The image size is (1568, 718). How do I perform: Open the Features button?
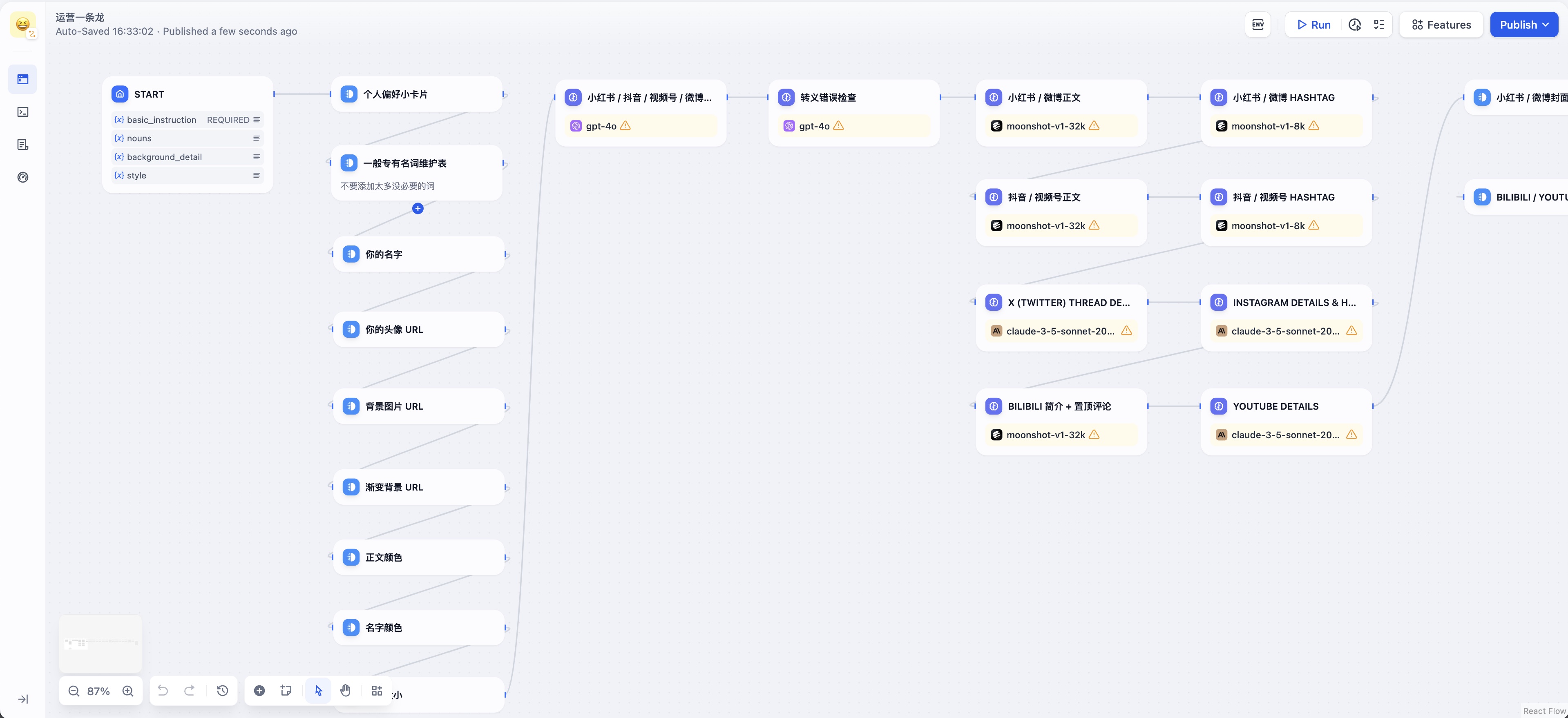pyautogui.click(x=1441, y=25)
